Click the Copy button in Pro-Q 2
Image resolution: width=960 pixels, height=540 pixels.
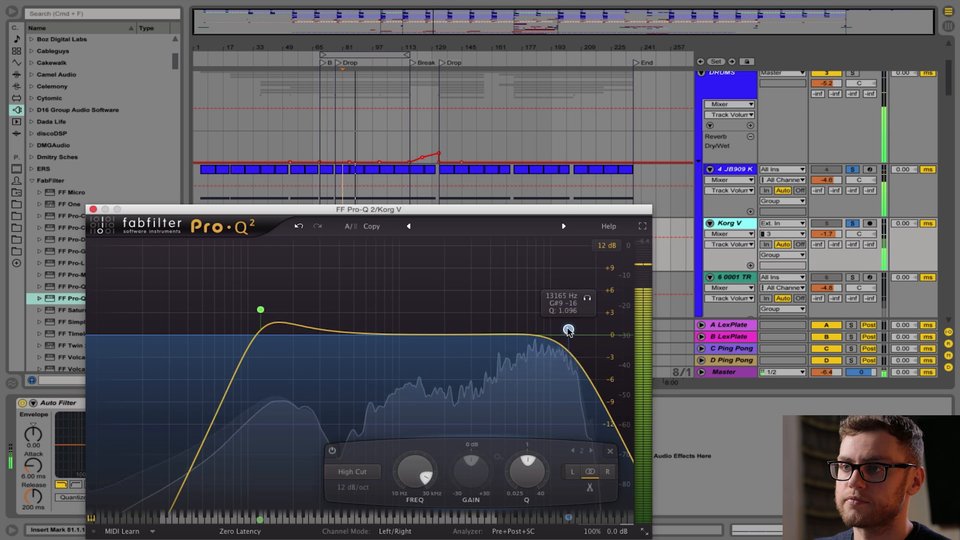[372, 227]
